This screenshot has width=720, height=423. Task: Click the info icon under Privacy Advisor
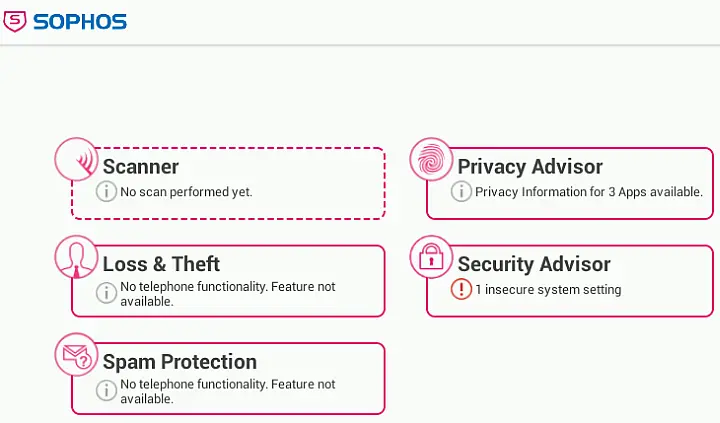461,191
